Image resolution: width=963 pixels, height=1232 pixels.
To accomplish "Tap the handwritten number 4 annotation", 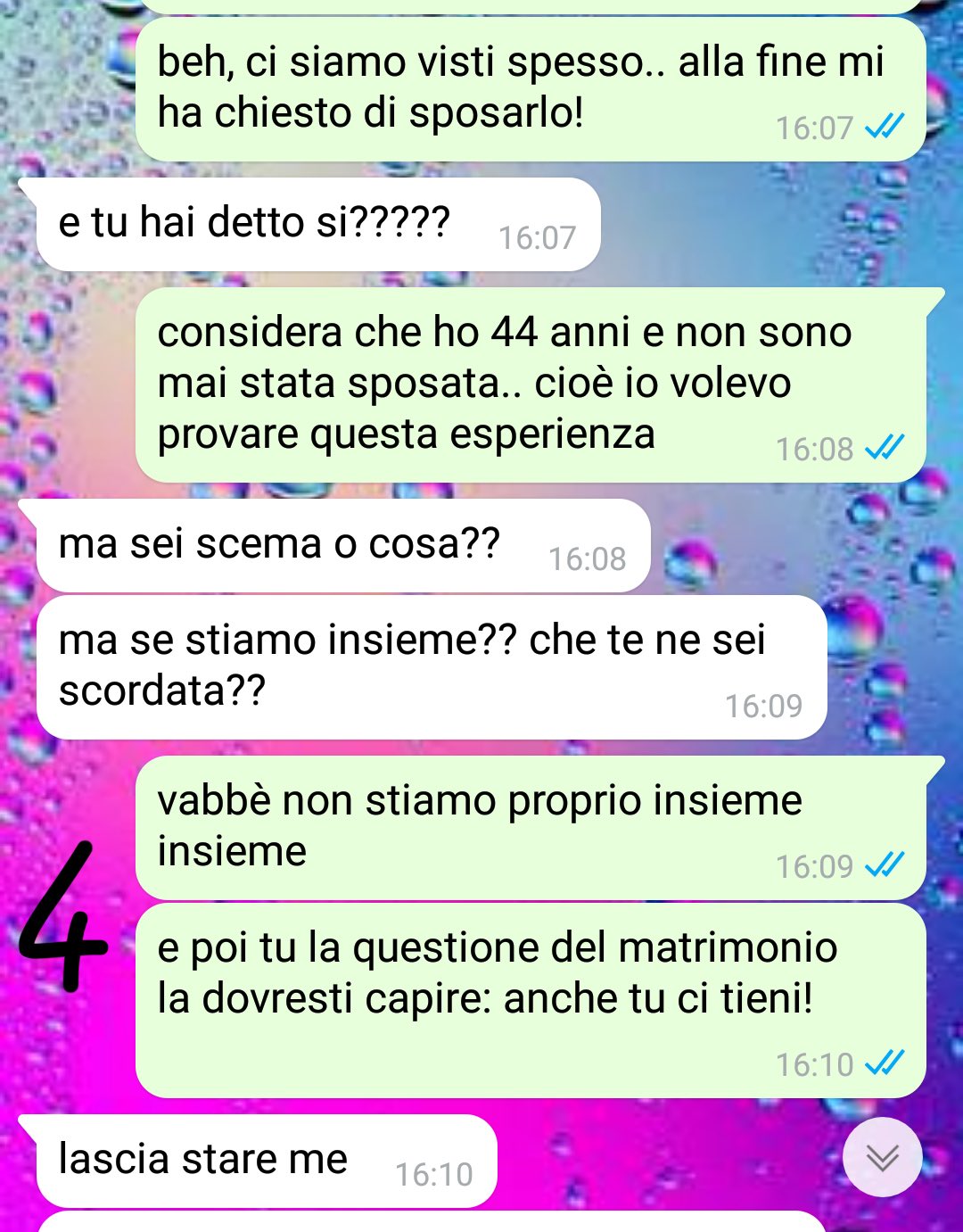I will pos(62,919).
